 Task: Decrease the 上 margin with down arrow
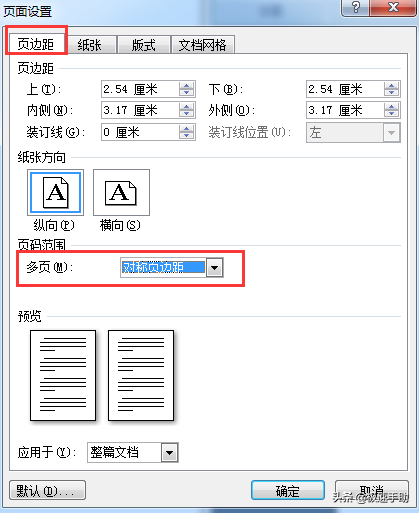(x=186, y=93)
